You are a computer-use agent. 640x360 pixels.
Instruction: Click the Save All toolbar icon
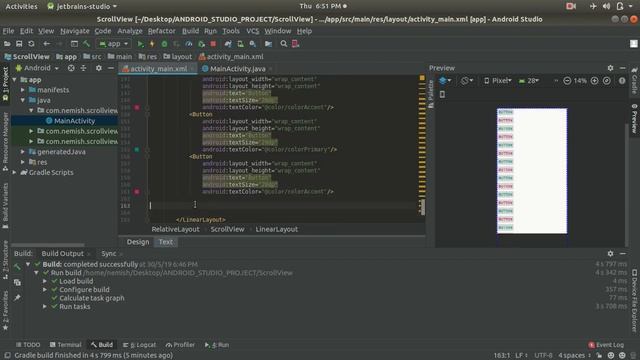(x=19, y=44)
